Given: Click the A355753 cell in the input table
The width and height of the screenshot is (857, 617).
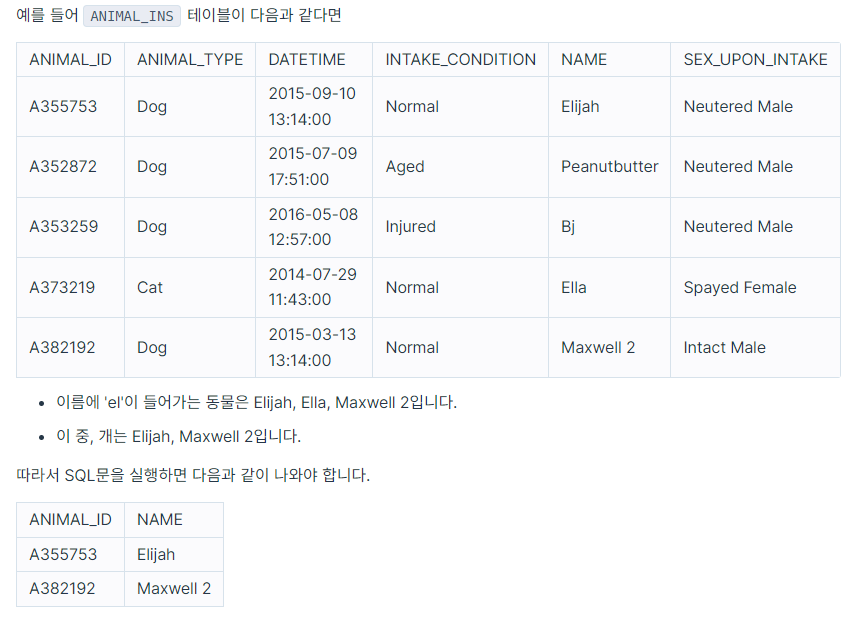Looking at the screenshot, I should (71, 107).
